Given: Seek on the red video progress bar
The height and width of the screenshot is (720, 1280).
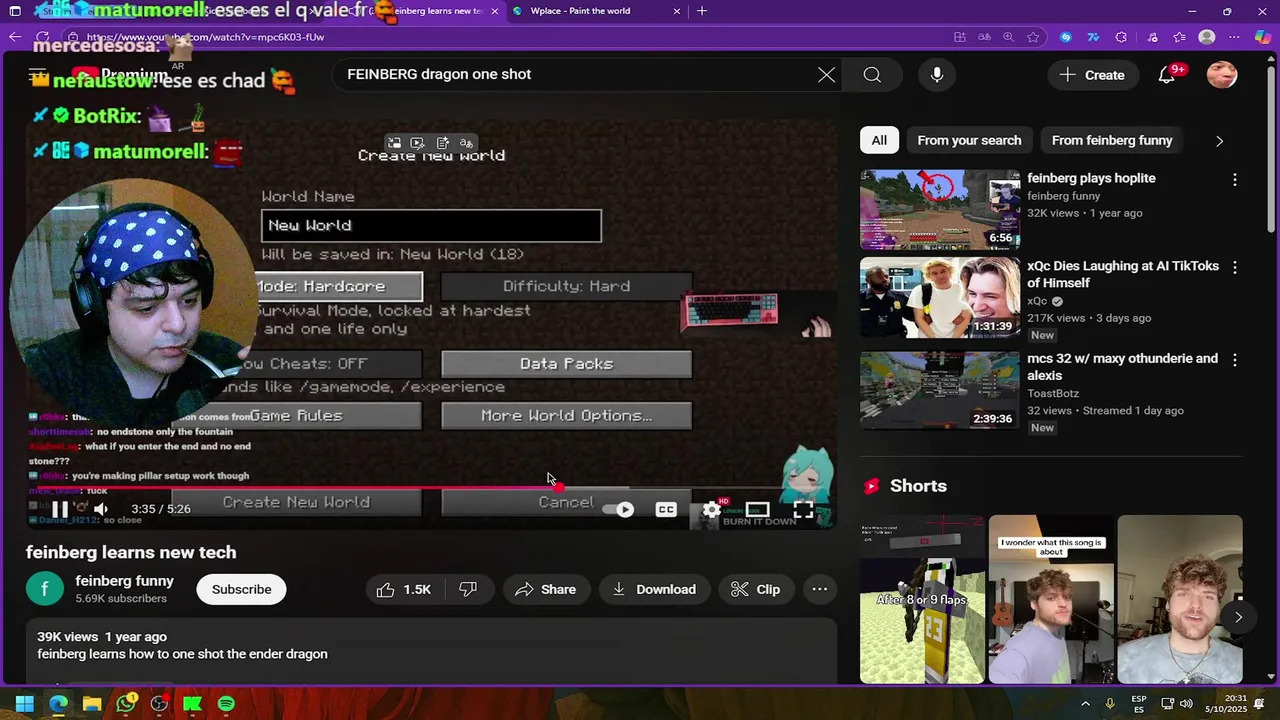Looking at the screenshot, I should point(430,488).
